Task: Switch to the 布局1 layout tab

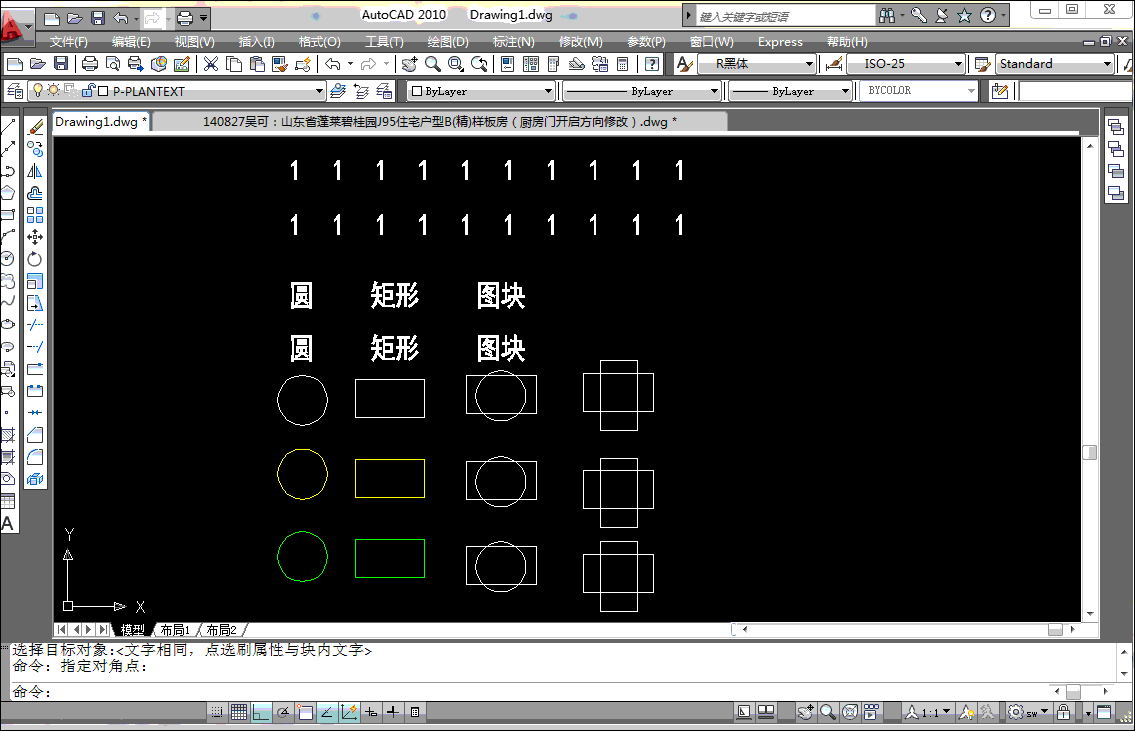Action: point(175,630)
